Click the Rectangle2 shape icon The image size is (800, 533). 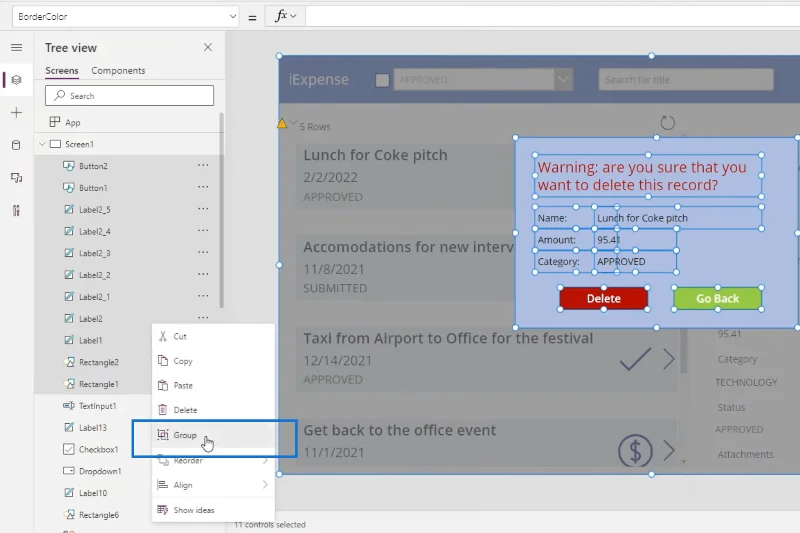[69, 362]
